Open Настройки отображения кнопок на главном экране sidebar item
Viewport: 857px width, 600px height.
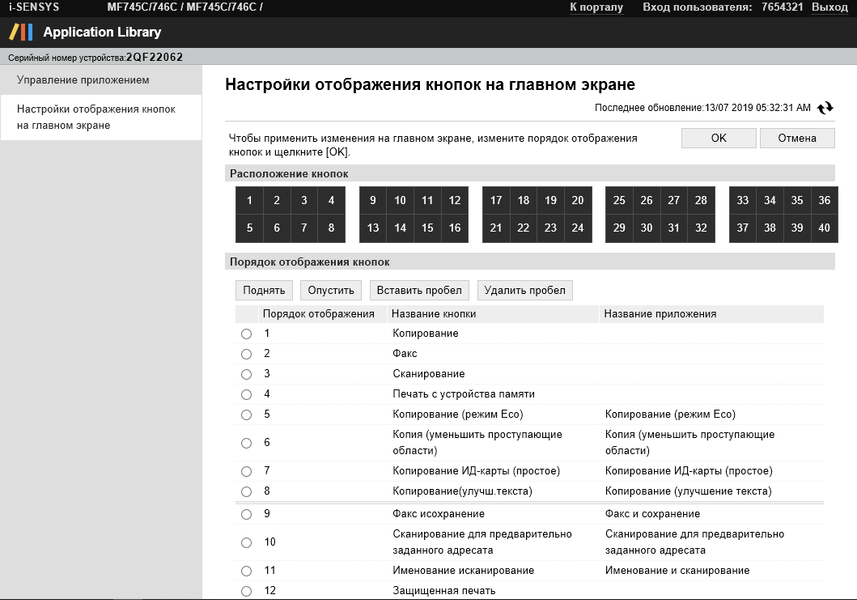click(101, 117)
